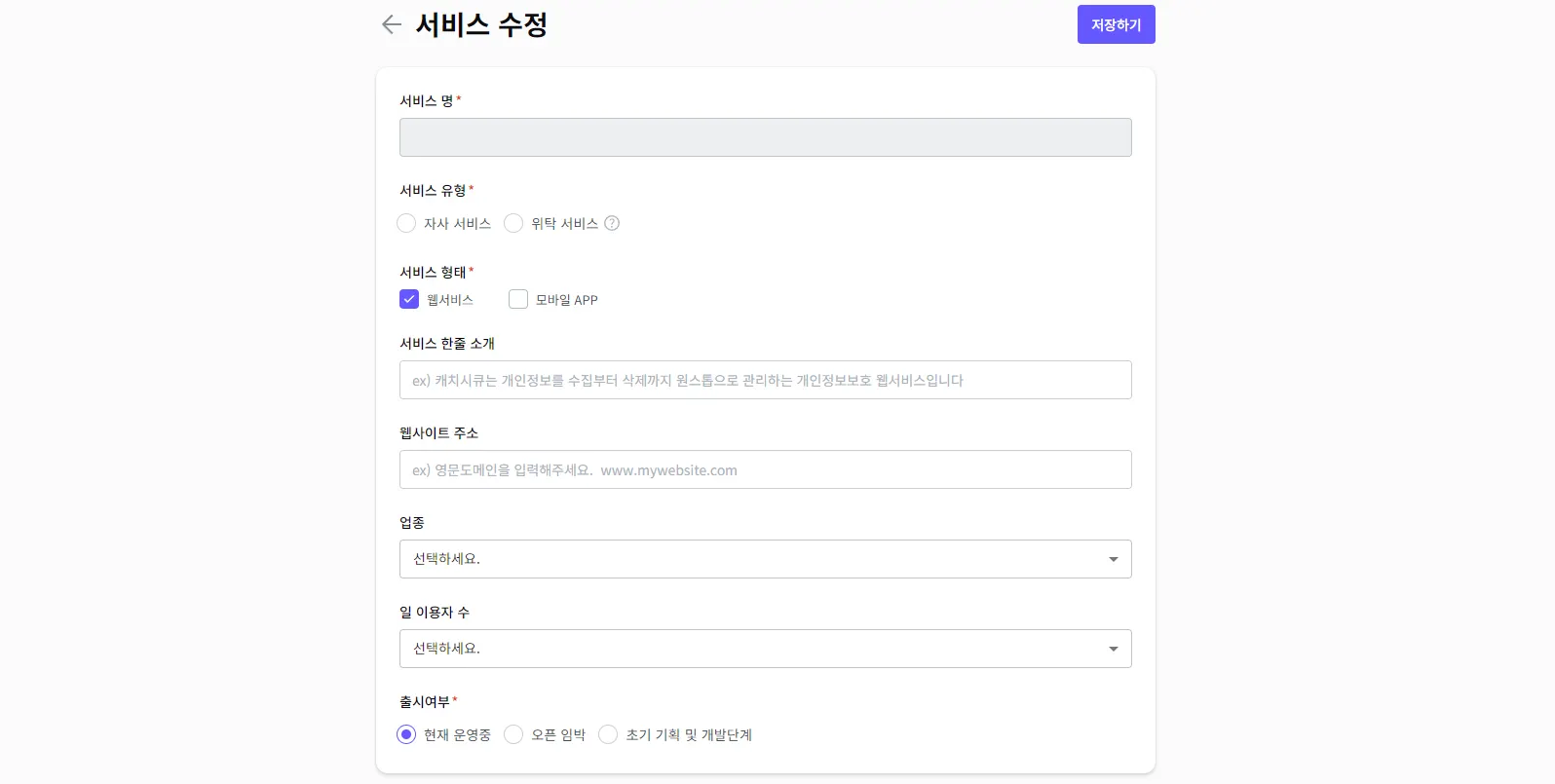Click the back arrow beside 서비스 수정
The height and width of the screenshot is (784, 1555).
coord(392,24)
